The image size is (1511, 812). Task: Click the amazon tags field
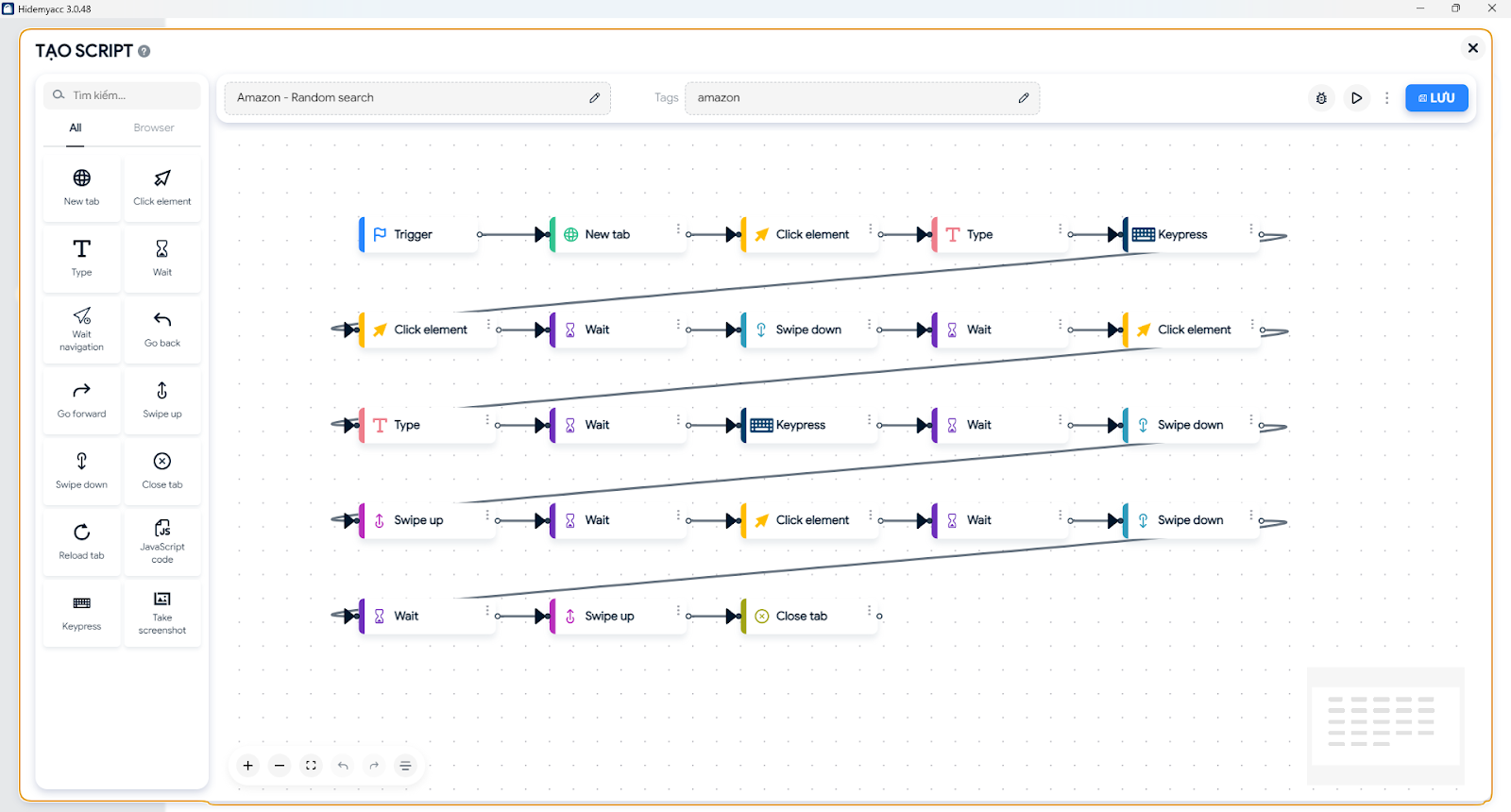pos(862,98)
